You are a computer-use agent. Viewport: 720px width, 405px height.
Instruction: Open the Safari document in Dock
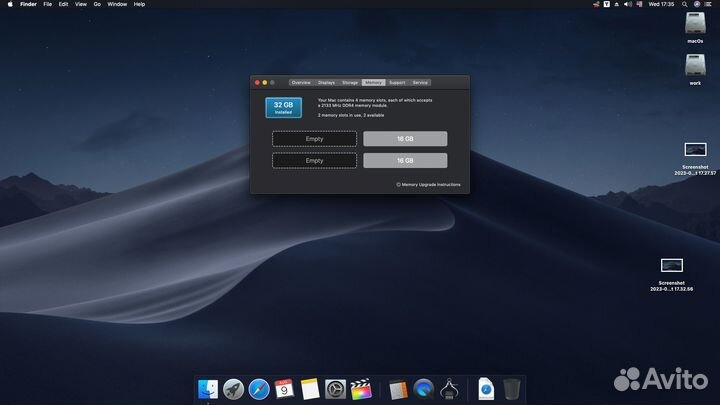(486, 389)
